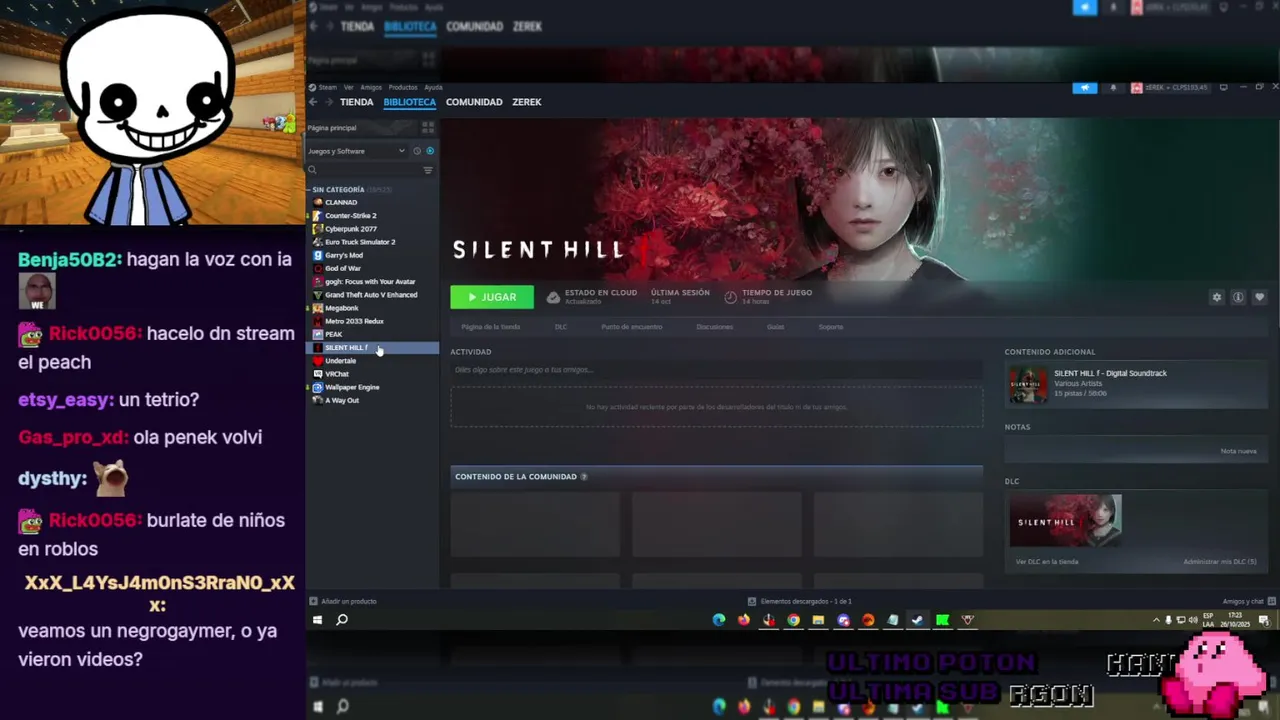The width and height of the screenshot is (1280, 720).
Task: Open Punto de encuentro tab
Action: point(631,327)
